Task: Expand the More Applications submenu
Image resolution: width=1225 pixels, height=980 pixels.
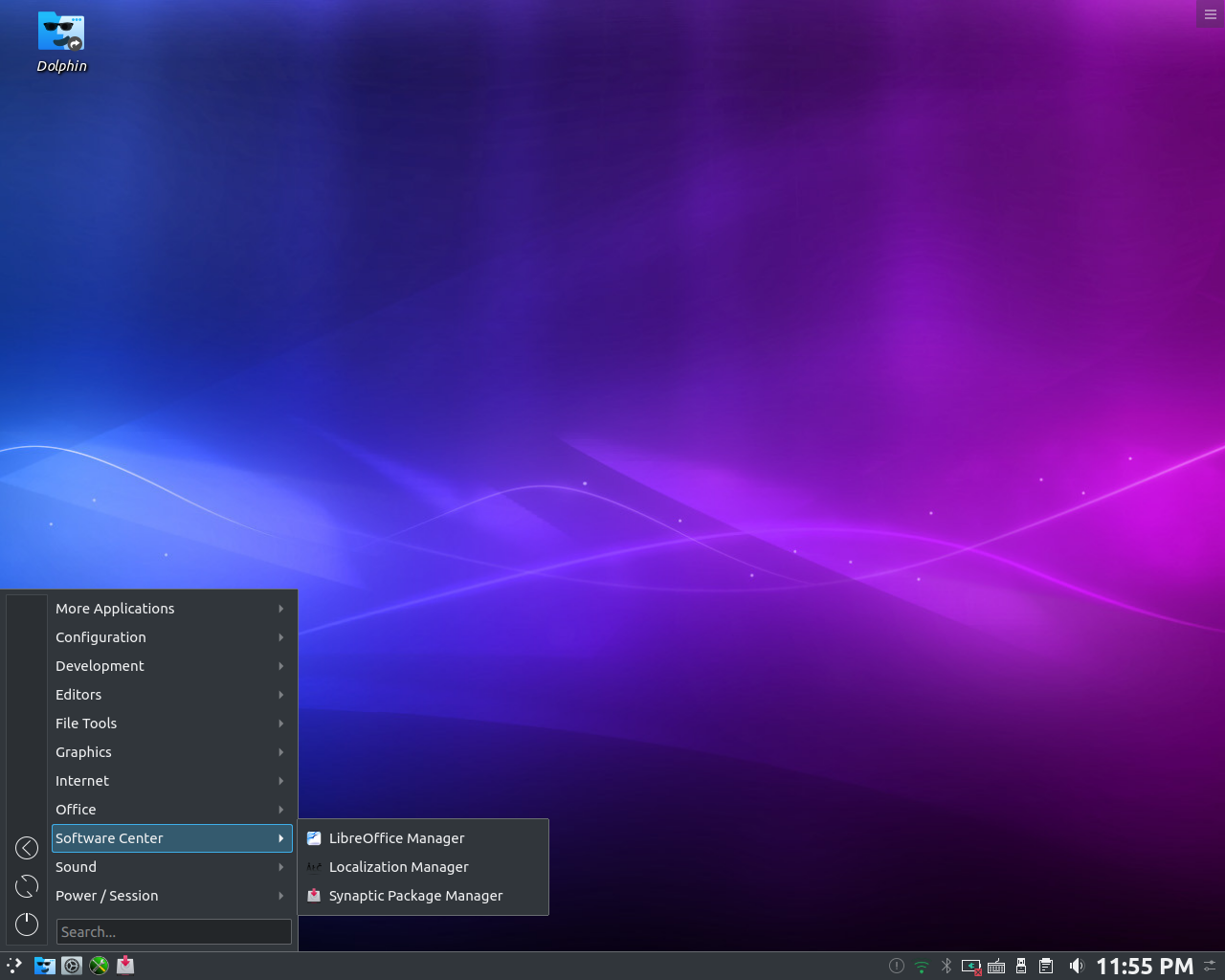Action: click(172, 609)
